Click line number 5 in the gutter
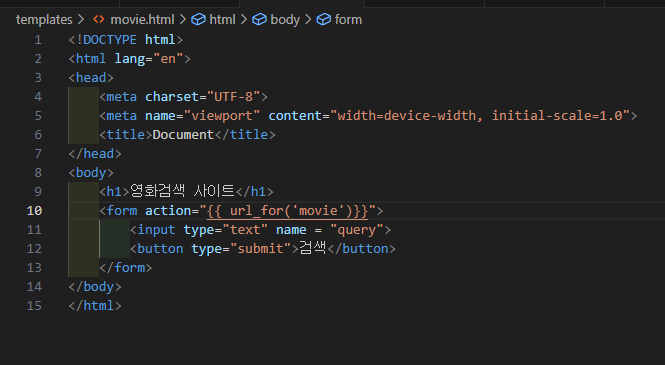Viewport: 665px width, 365px height. (38, 116)
